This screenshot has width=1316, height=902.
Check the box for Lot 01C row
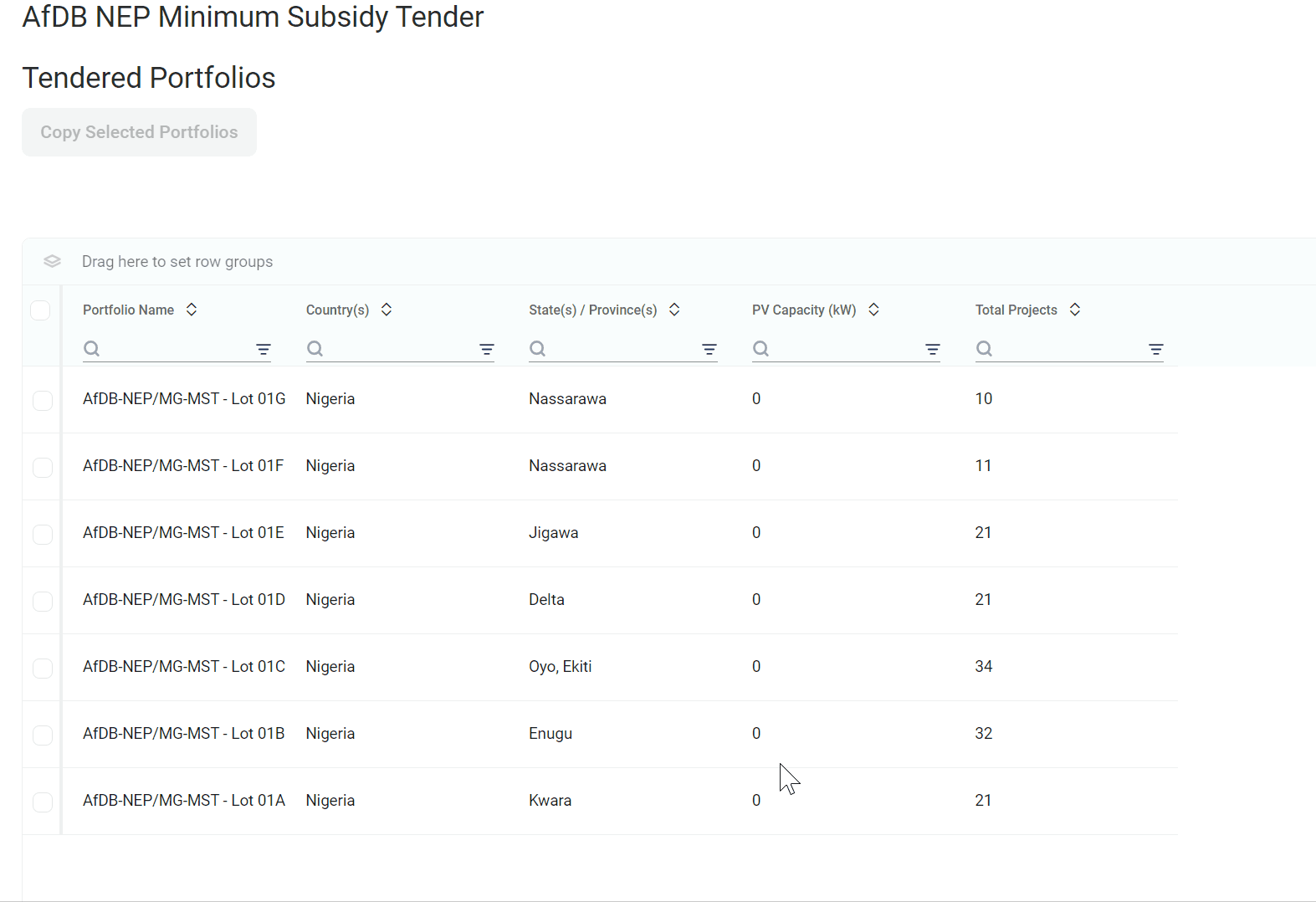point(43,669)
